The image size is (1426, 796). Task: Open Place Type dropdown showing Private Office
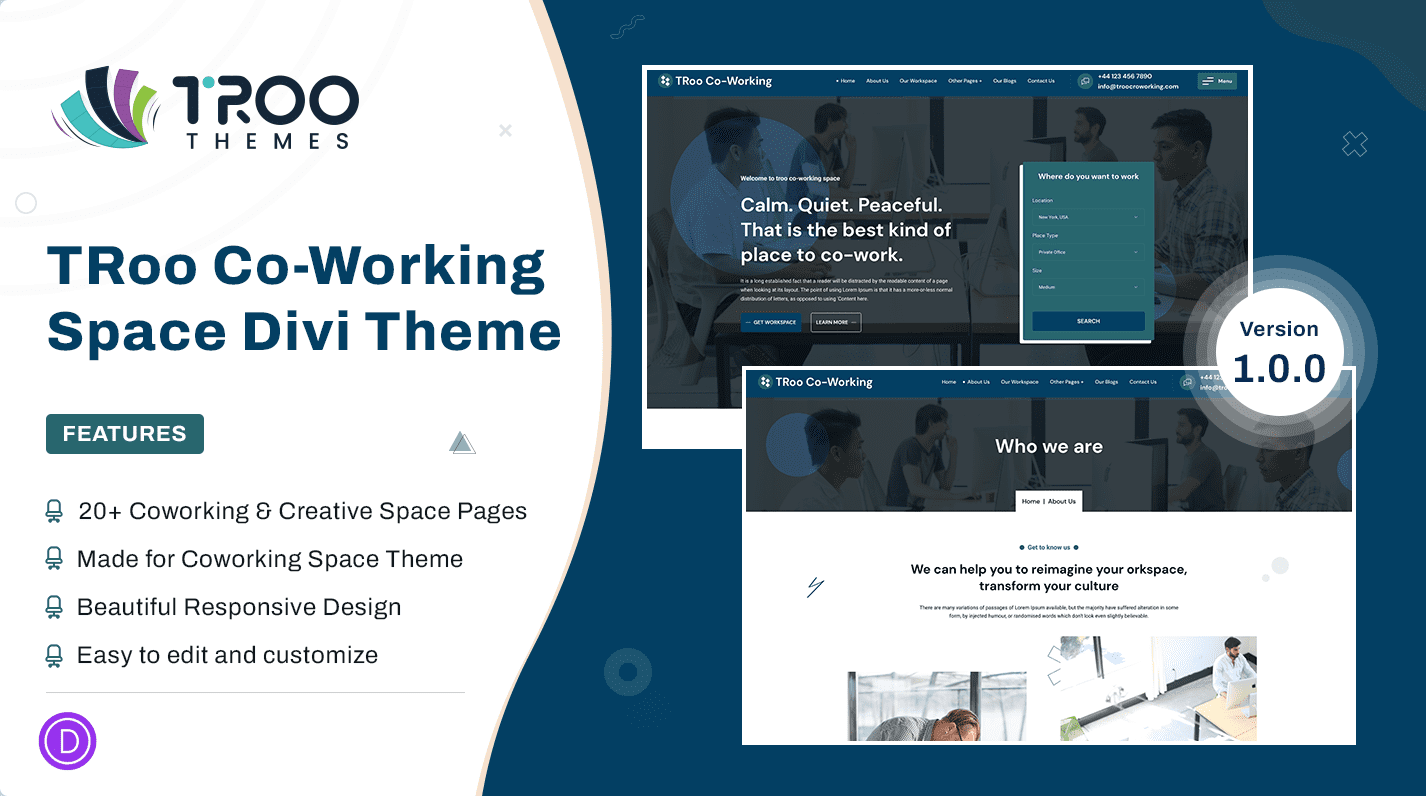(x=1088, y=252)
